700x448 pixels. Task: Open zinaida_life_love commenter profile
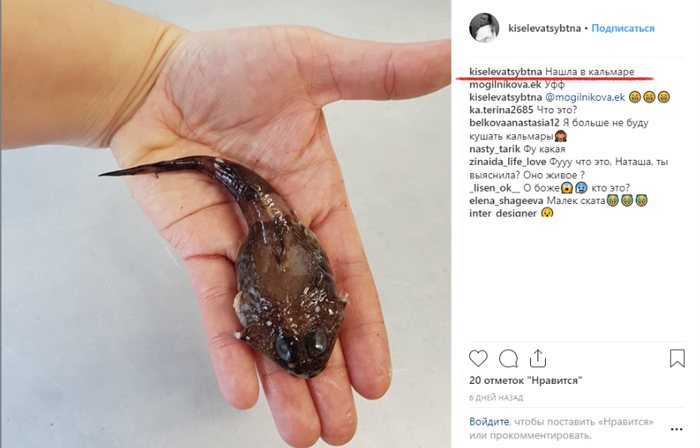[508, 162]
